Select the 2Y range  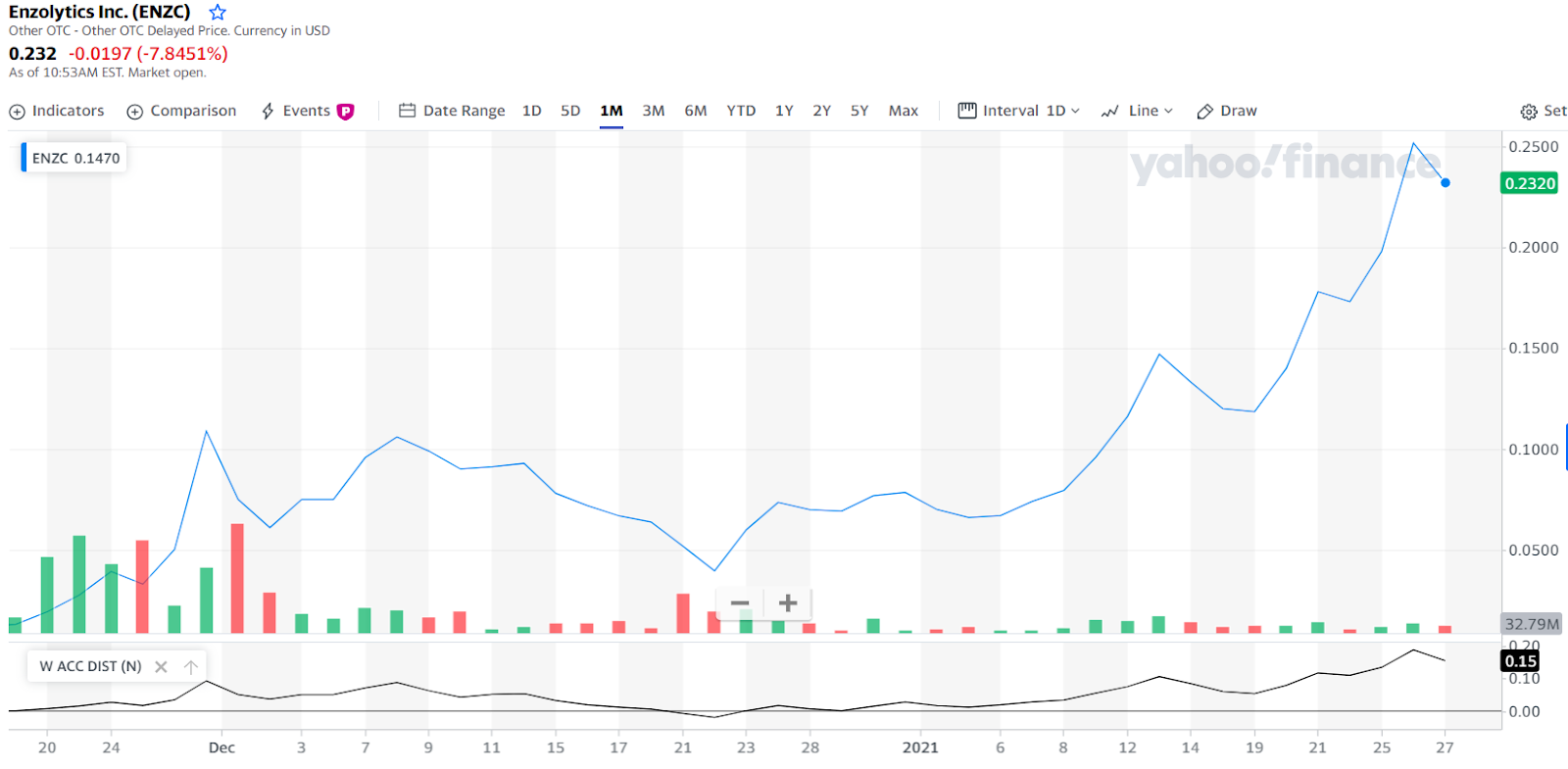coord(822,111)
